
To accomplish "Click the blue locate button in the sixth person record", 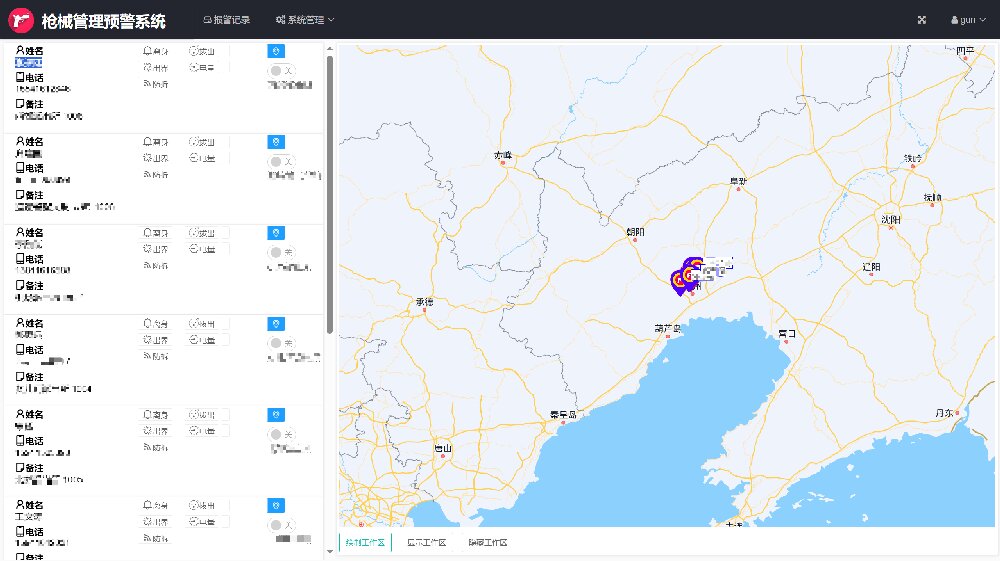I will point(276,506).
